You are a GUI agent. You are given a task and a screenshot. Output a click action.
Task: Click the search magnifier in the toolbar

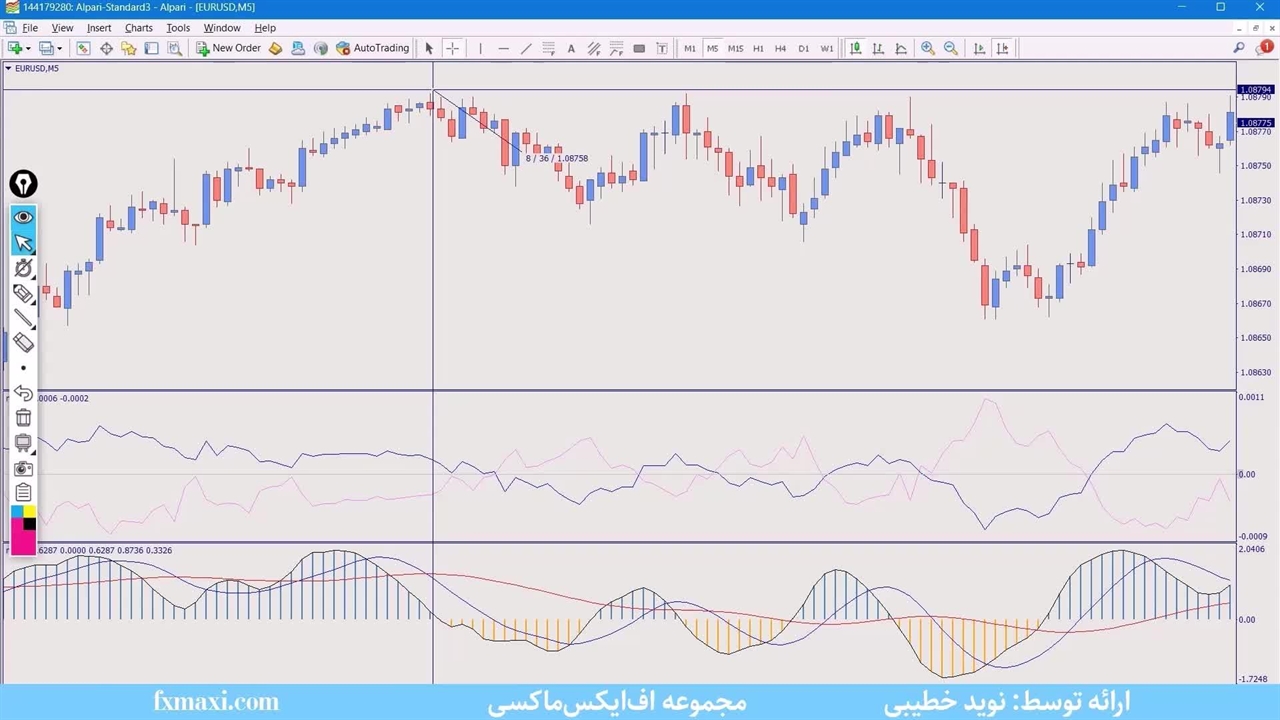pyautogui.click(x=1239, y=48)
